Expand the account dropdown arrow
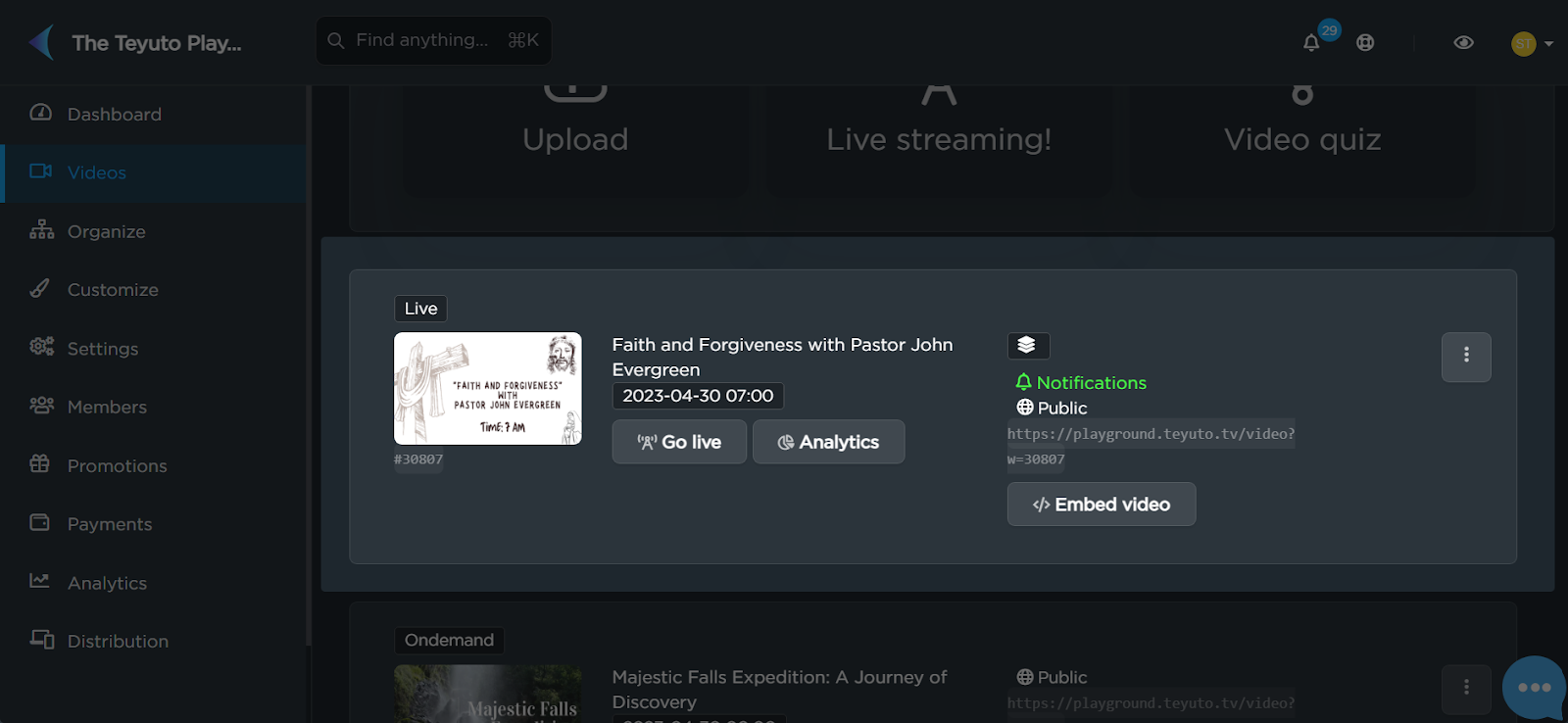Viewport: 1568px width, 723px height. (x=1549, y=43)
